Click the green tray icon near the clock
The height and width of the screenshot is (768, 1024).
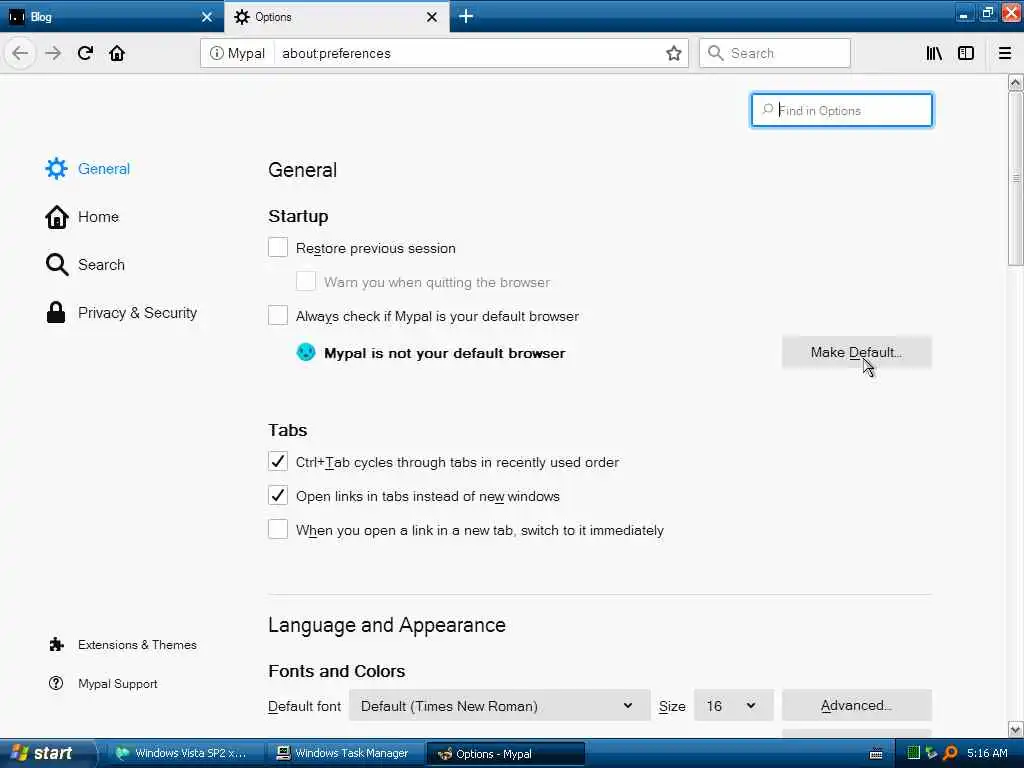point(914,753)
